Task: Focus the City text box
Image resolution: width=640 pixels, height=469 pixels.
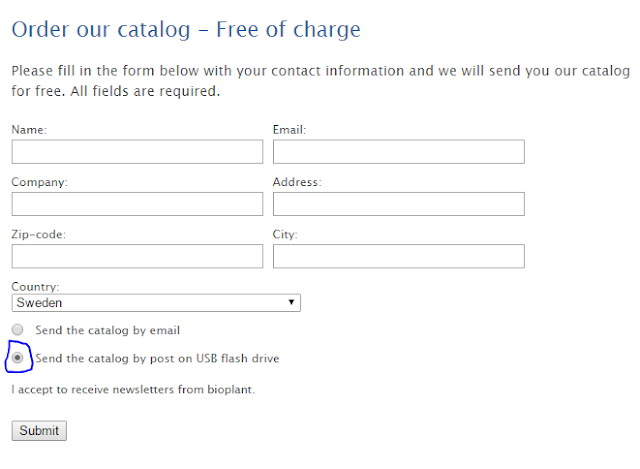Action: pyautogui.click(x=399, y=256)
